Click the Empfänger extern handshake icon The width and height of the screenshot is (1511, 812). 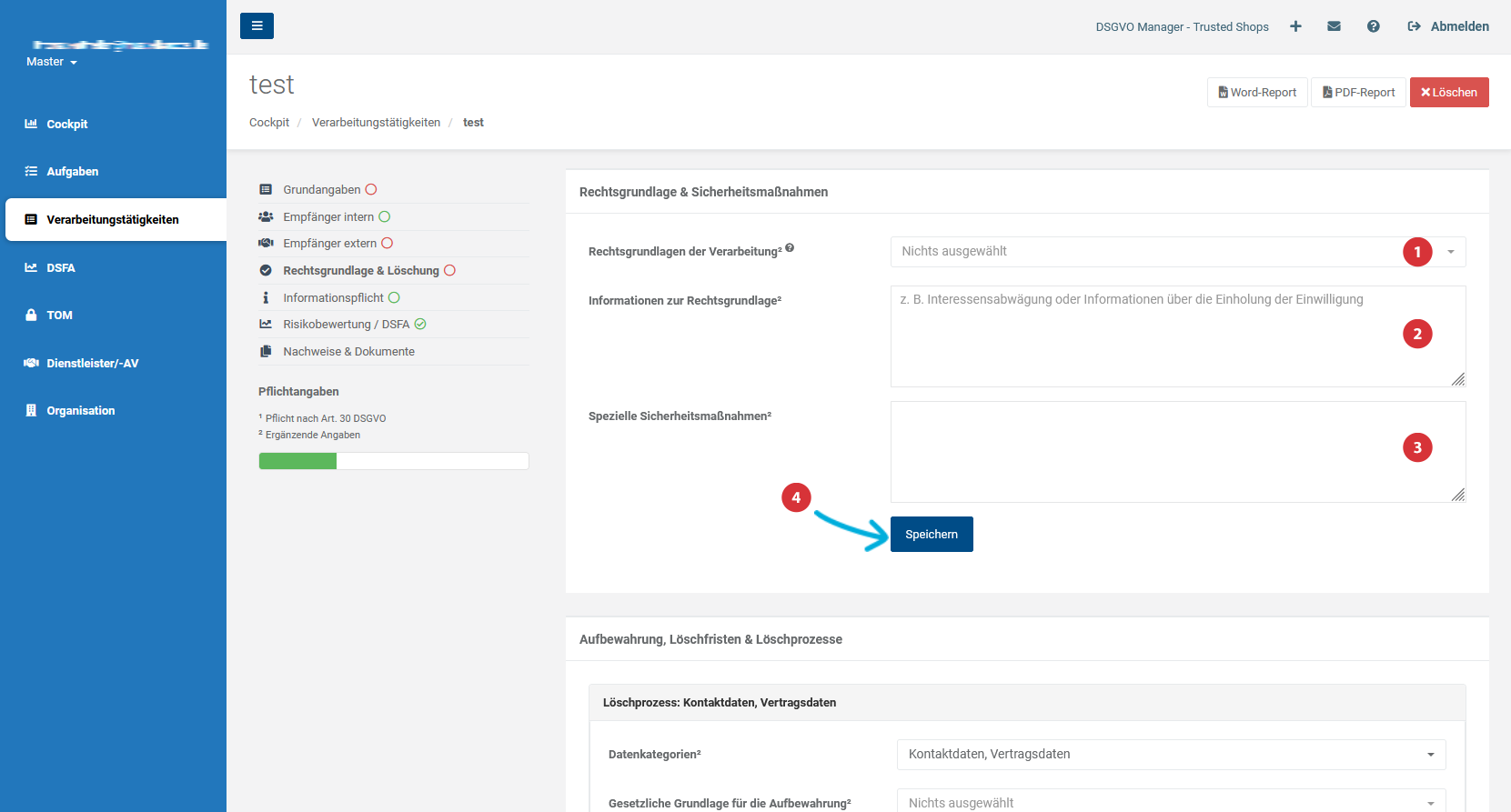coord(266,243)
